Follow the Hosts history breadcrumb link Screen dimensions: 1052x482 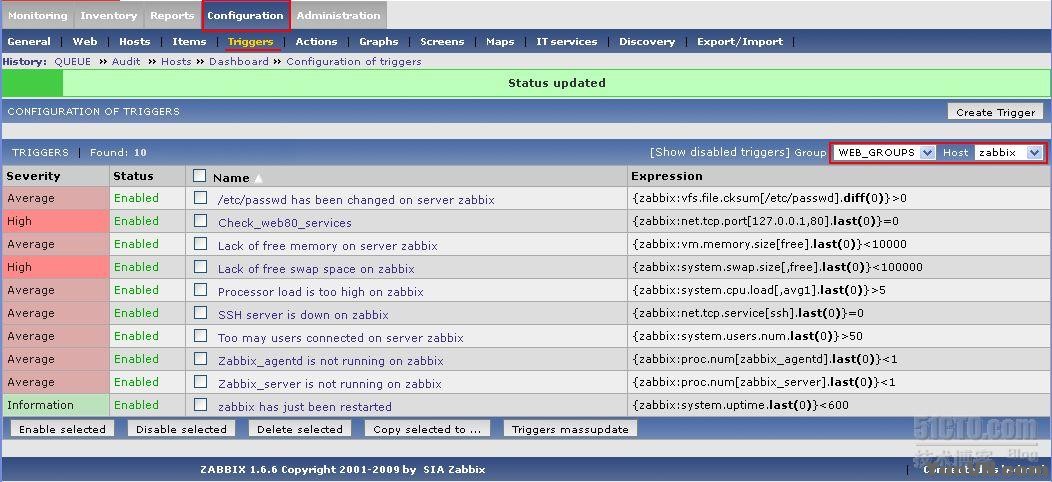(x=176, y=62)
